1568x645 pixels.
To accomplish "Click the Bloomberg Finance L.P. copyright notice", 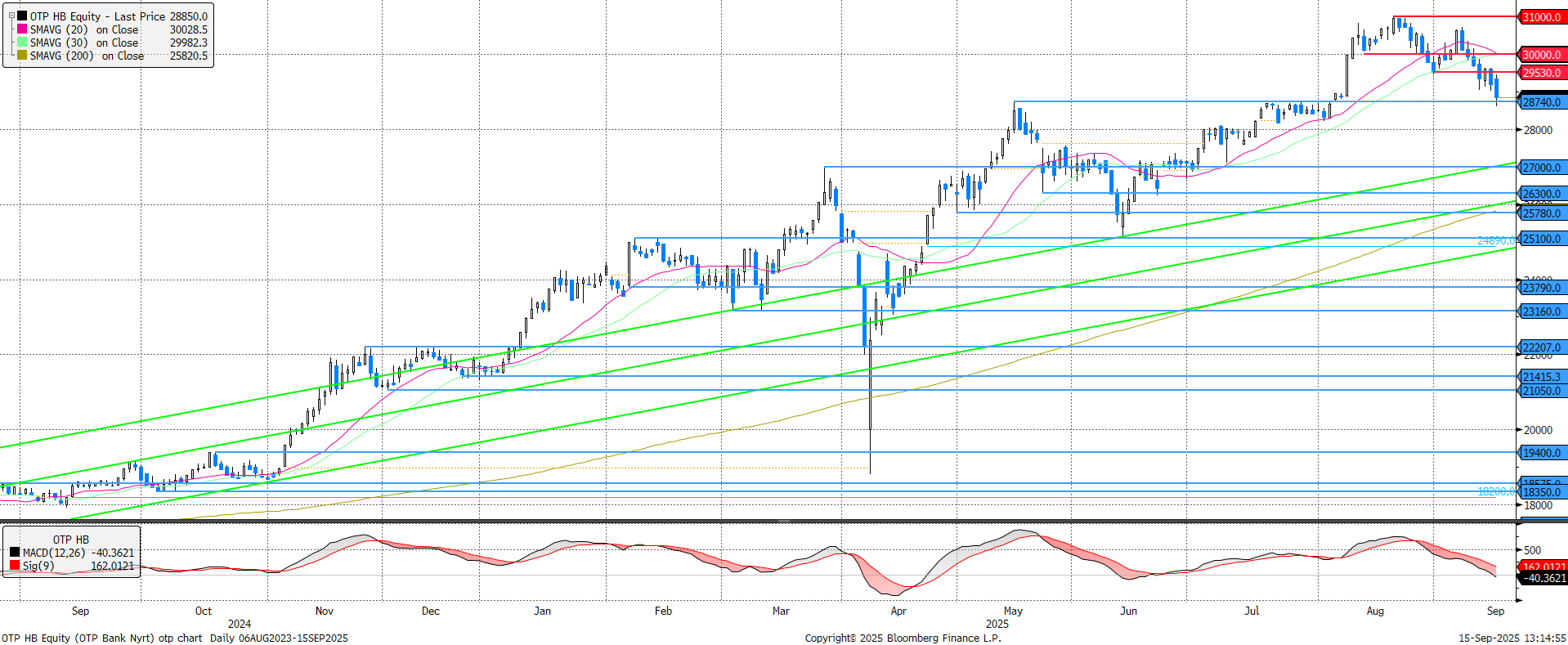I will point(903,638).
